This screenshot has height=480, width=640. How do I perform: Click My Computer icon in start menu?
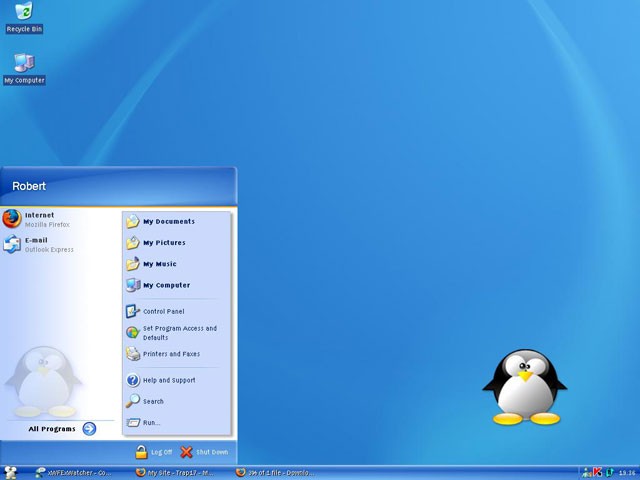133,285
